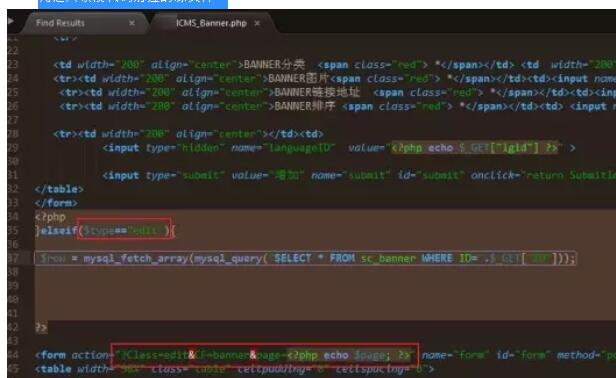The width and height of the screenshot is (616, 378).
Task: Click the opening <?php tag on line 34
Action: (x=50, y=217)
